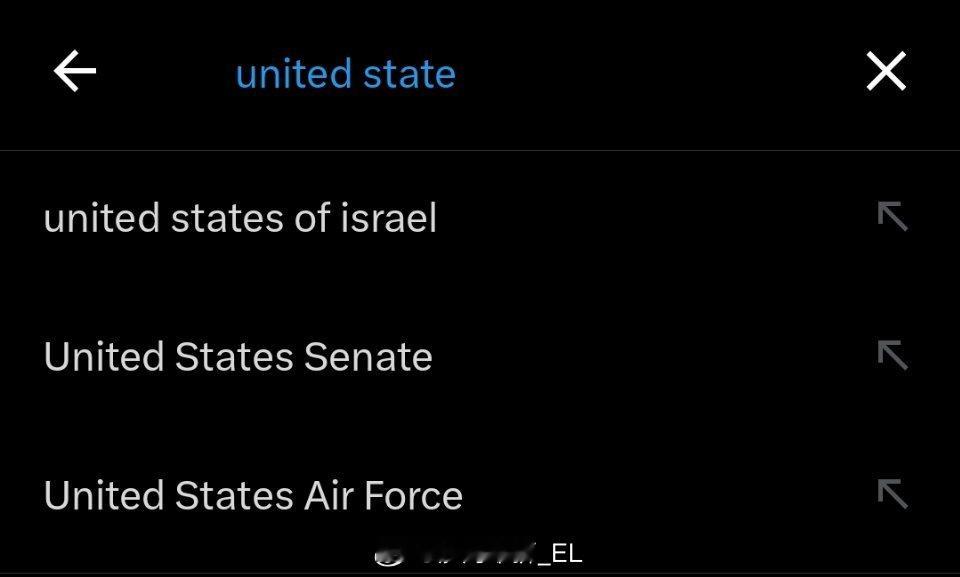Return to previous screen via back arrow
The width and height of the screenshot is (960, 577).
(75, 71)
